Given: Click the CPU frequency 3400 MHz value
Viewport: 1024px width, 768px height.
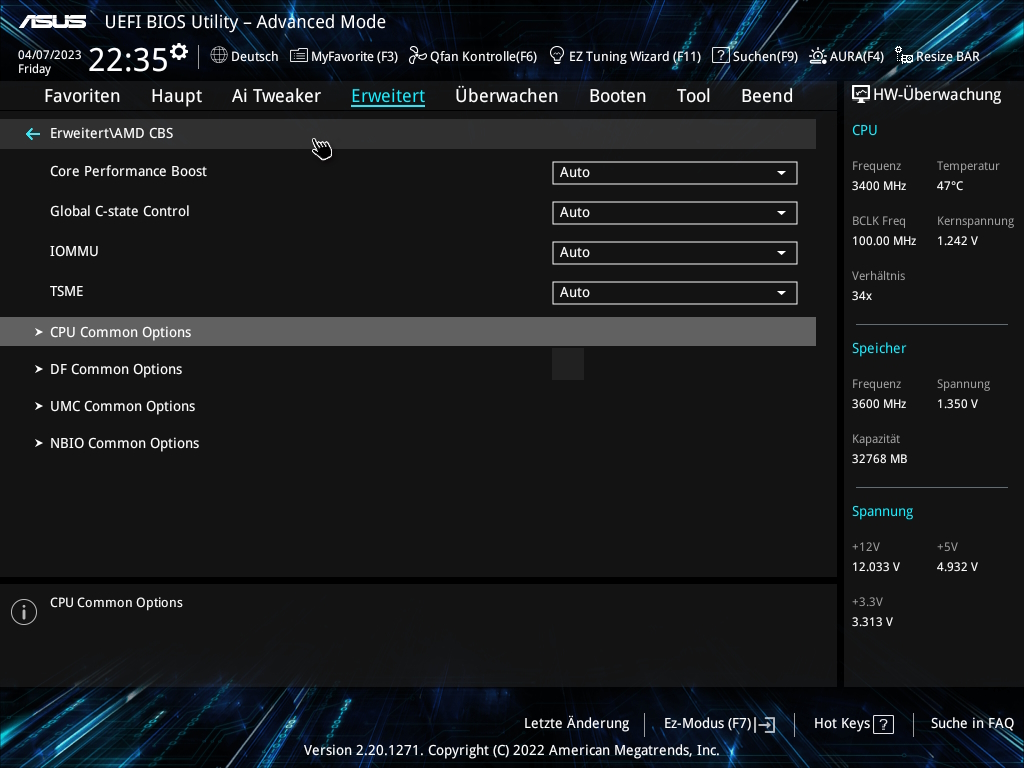Looking at the screenshot, I should click(878, 186).
